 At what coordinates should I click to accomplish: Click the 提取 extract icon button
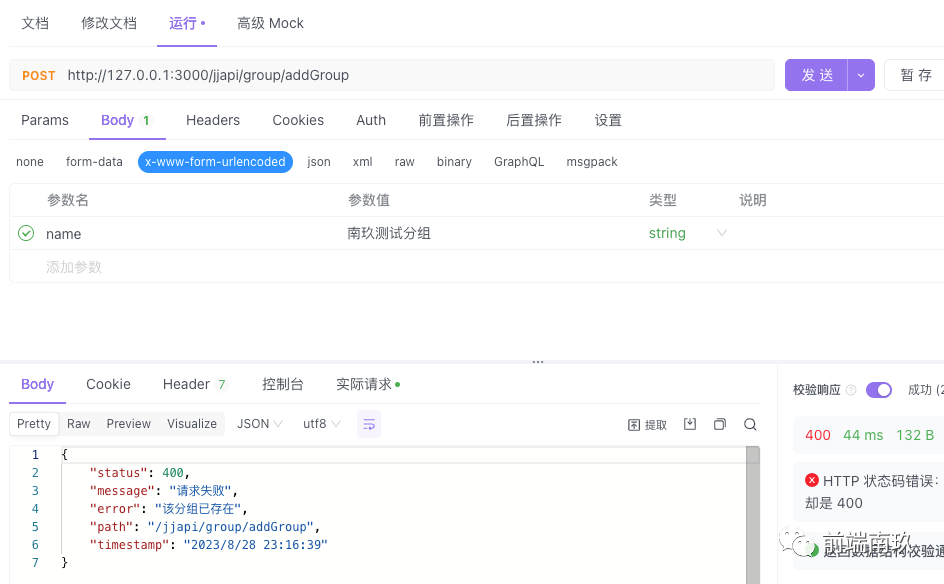coord(647,424)
